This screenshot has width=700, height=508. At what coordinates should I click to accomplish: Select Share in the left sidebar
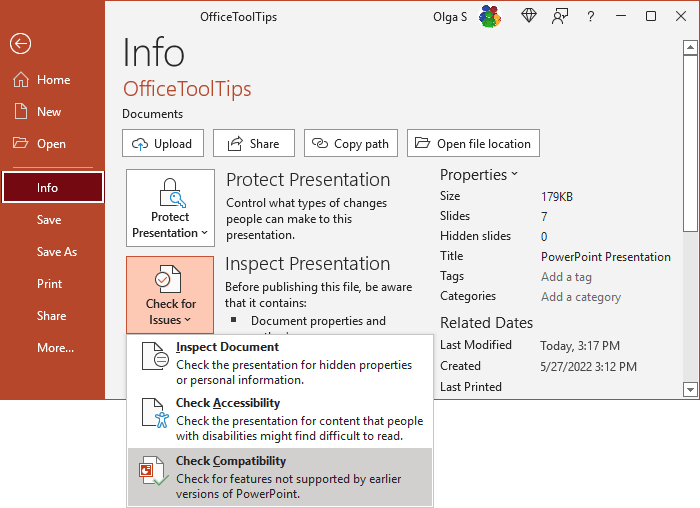tap(53, 316)
